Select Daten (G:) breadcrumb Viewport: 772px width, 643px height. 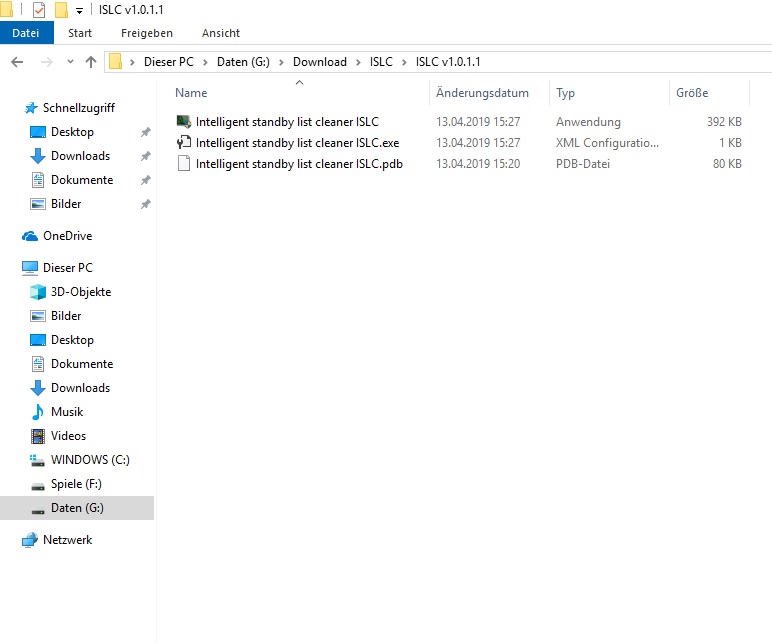[x=243, y=62]
